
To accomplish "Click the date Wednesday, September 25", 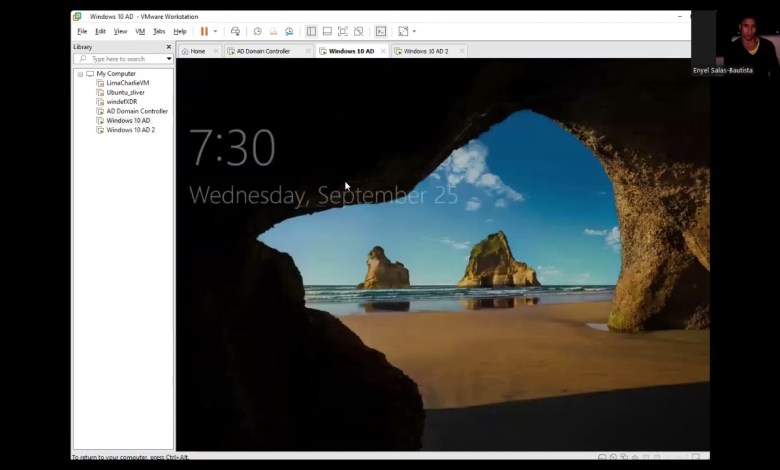I will coord(323,195).
